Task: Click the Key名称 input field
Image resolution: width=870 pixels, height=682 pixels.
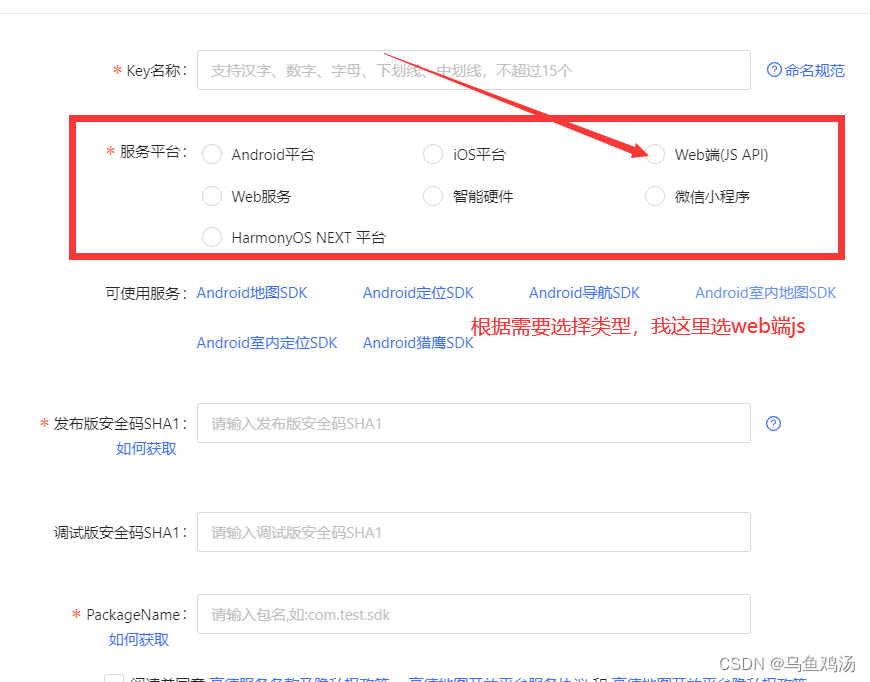Action: pos(473,70)
